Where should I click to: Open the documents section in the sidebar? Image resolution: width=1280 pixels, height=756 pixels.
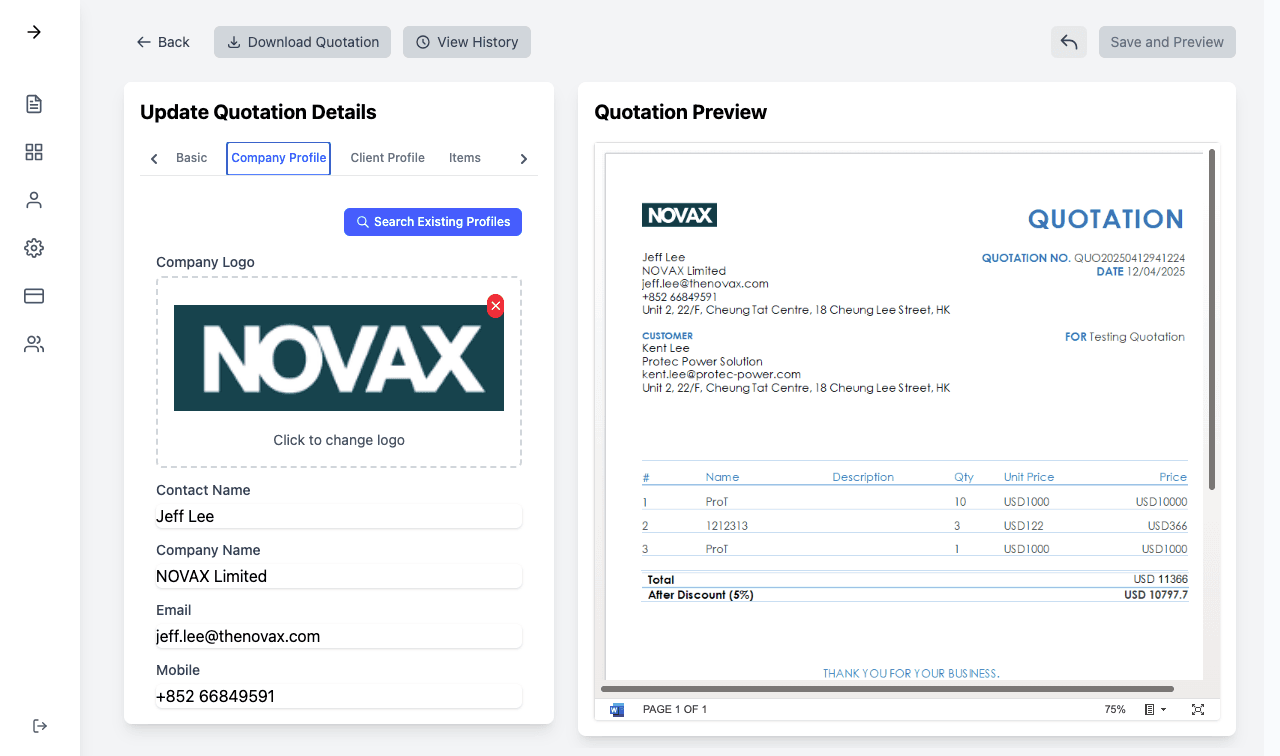[33, 103]
